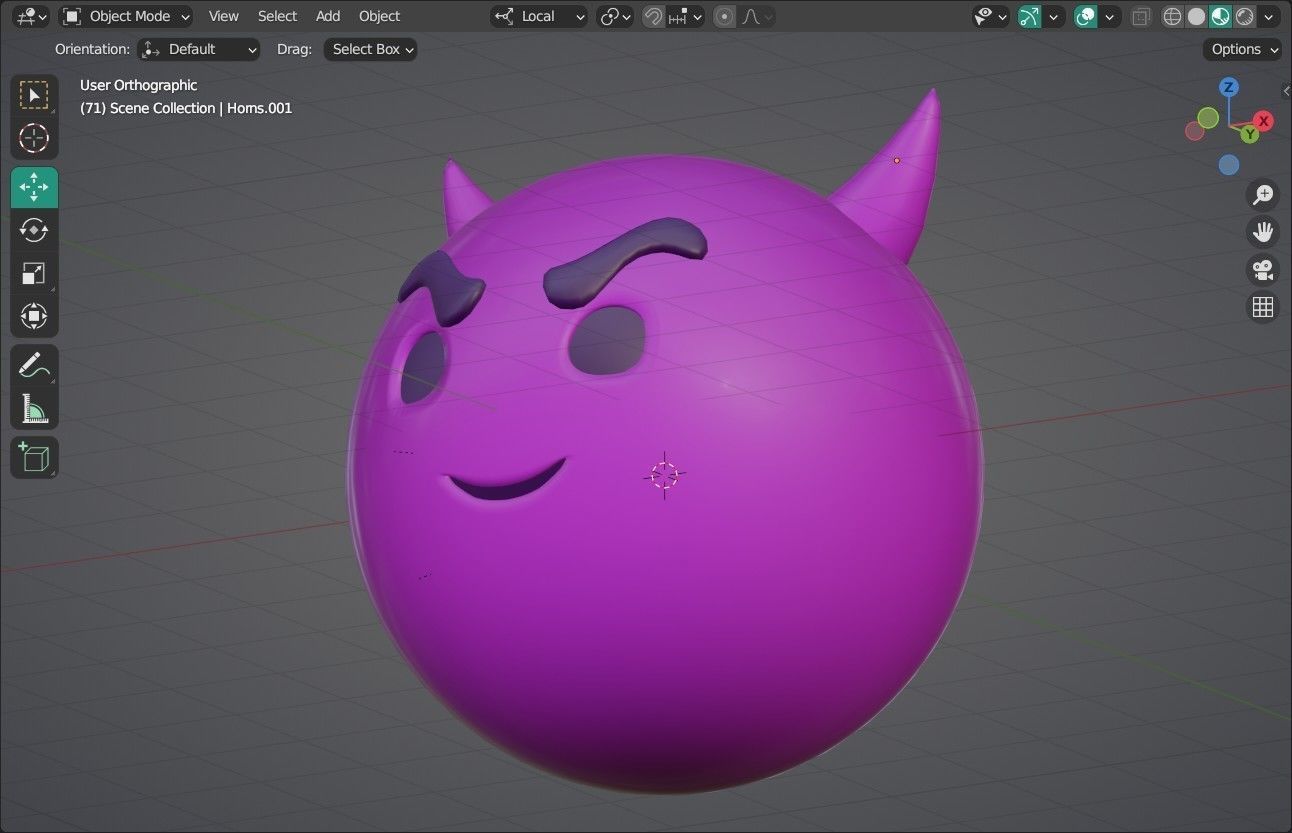
Task: Select the Move tool
Action: (x=34, y=187)
